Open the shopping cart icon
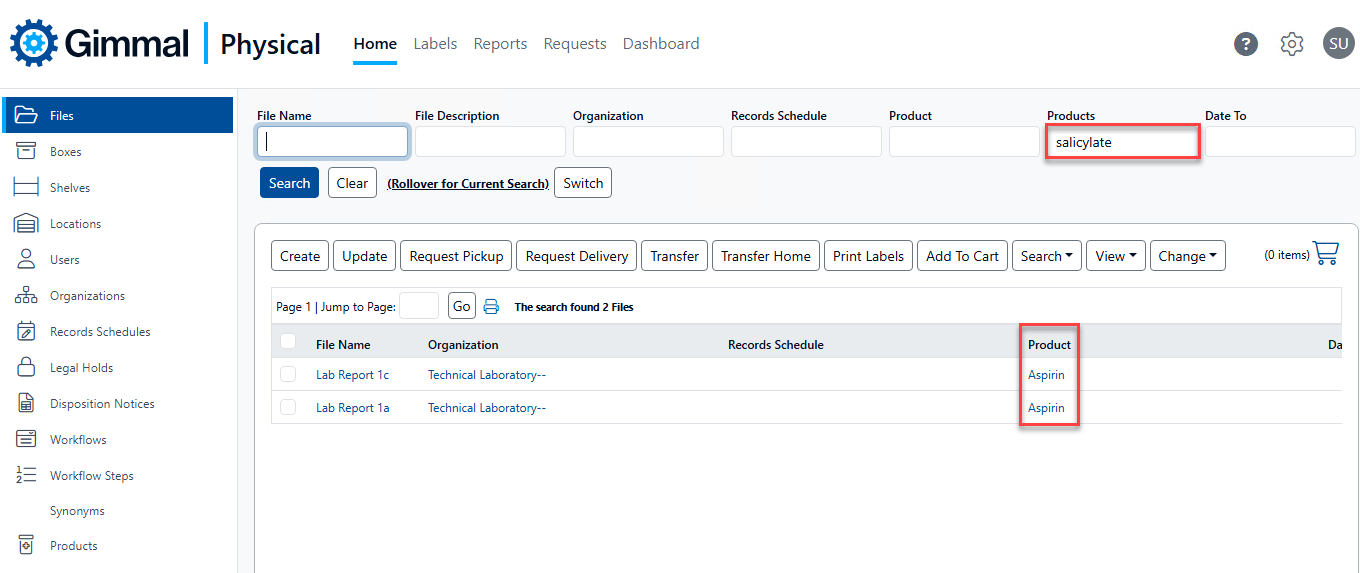This screenshot has width=1360, height=573. [1326, 254]
